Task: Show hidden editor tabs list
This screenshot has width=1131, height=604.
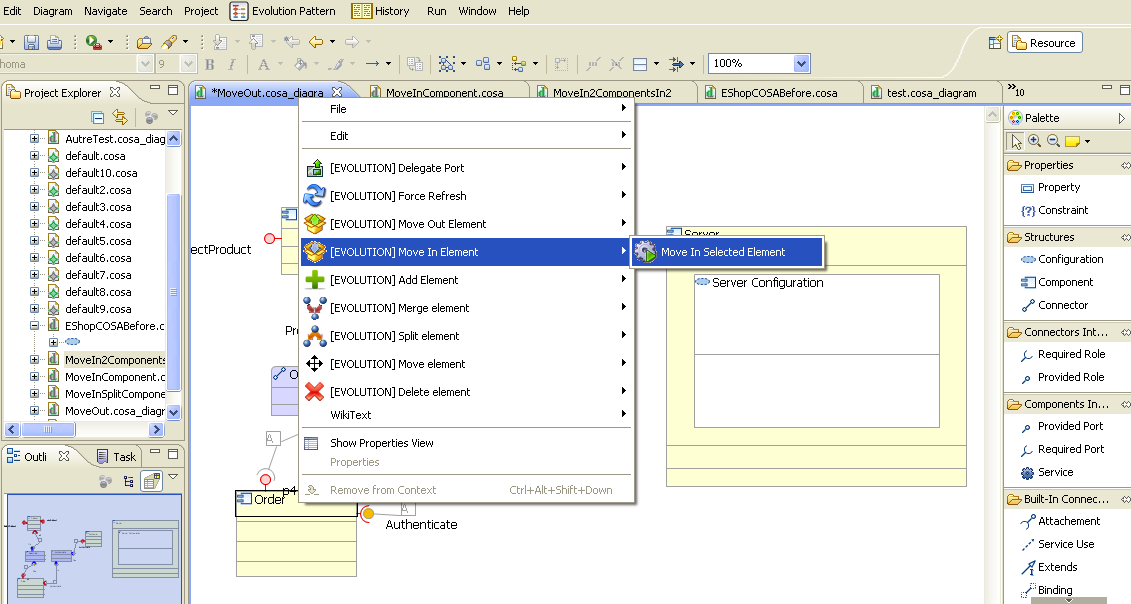Action: pyautogui.click(x=1015, y=92)
